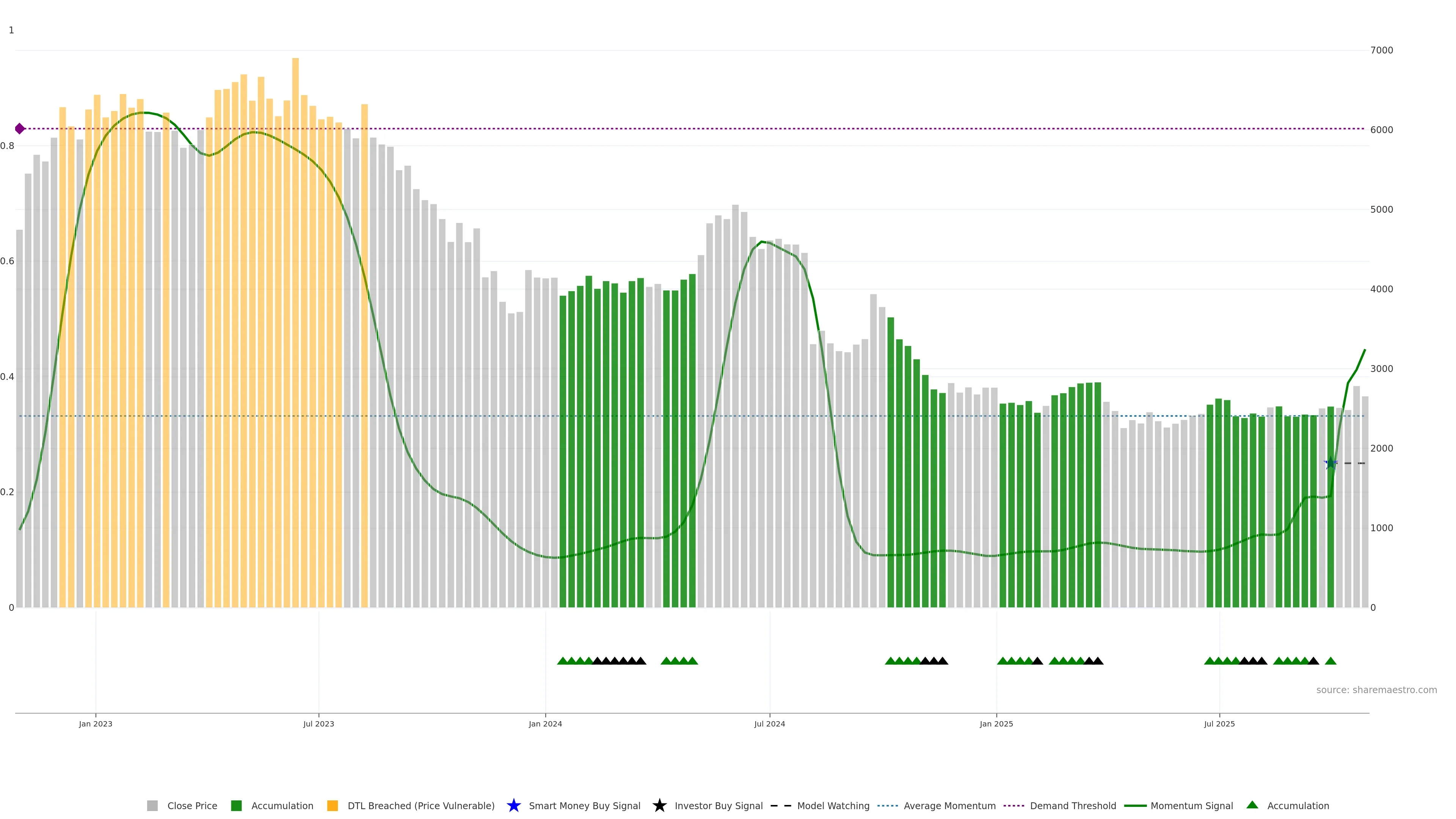Click the grey Close Price legend swatch
This screenshot has height=819, width=1456.
click(152, 805)
